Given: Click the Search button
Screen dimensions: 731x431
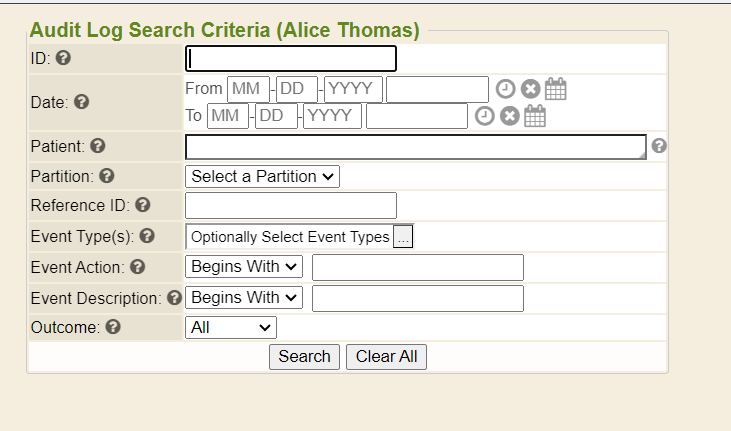Looking at the screenshot, I should pyautogui.click(x=304, y=356).
